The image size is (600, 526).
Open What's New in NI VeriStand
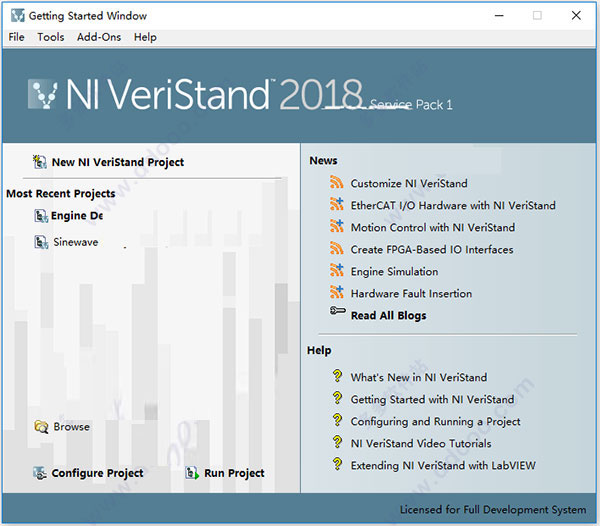pos(419,378)
